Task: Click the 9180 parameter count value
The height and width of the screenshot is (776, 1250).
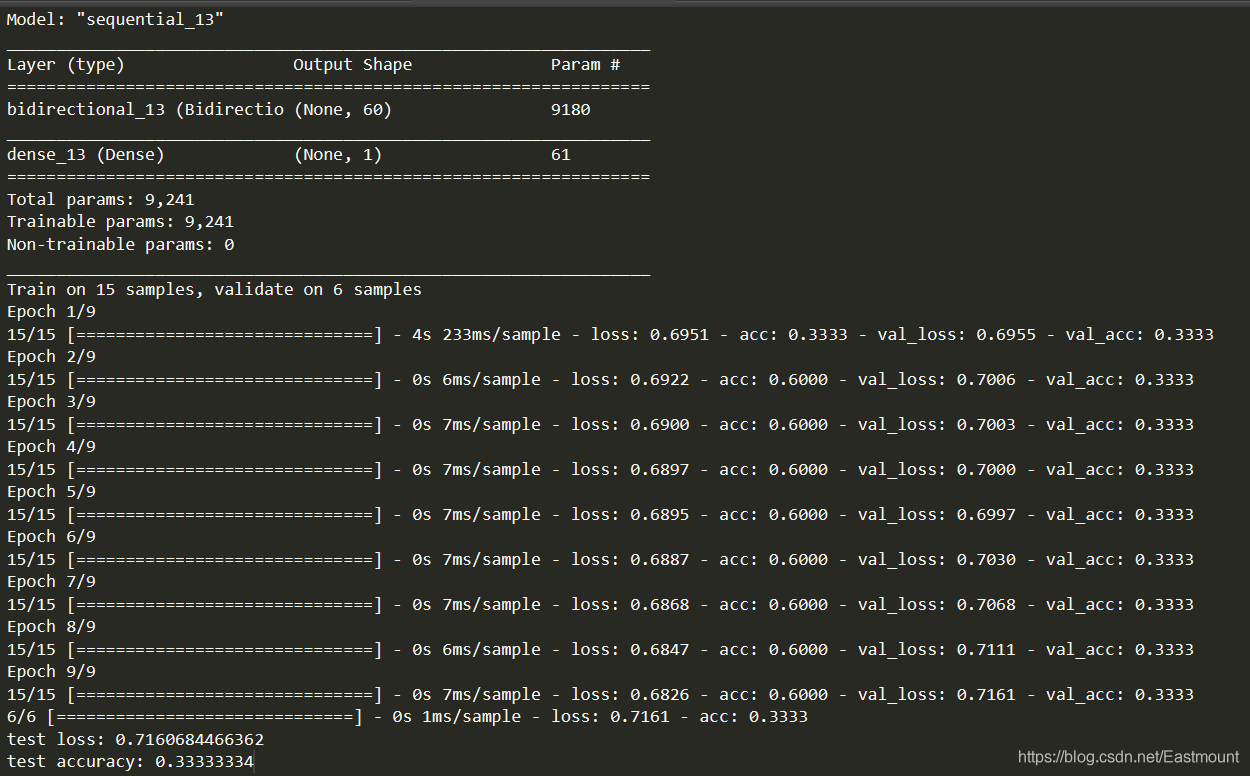Action: coord(570,110)
